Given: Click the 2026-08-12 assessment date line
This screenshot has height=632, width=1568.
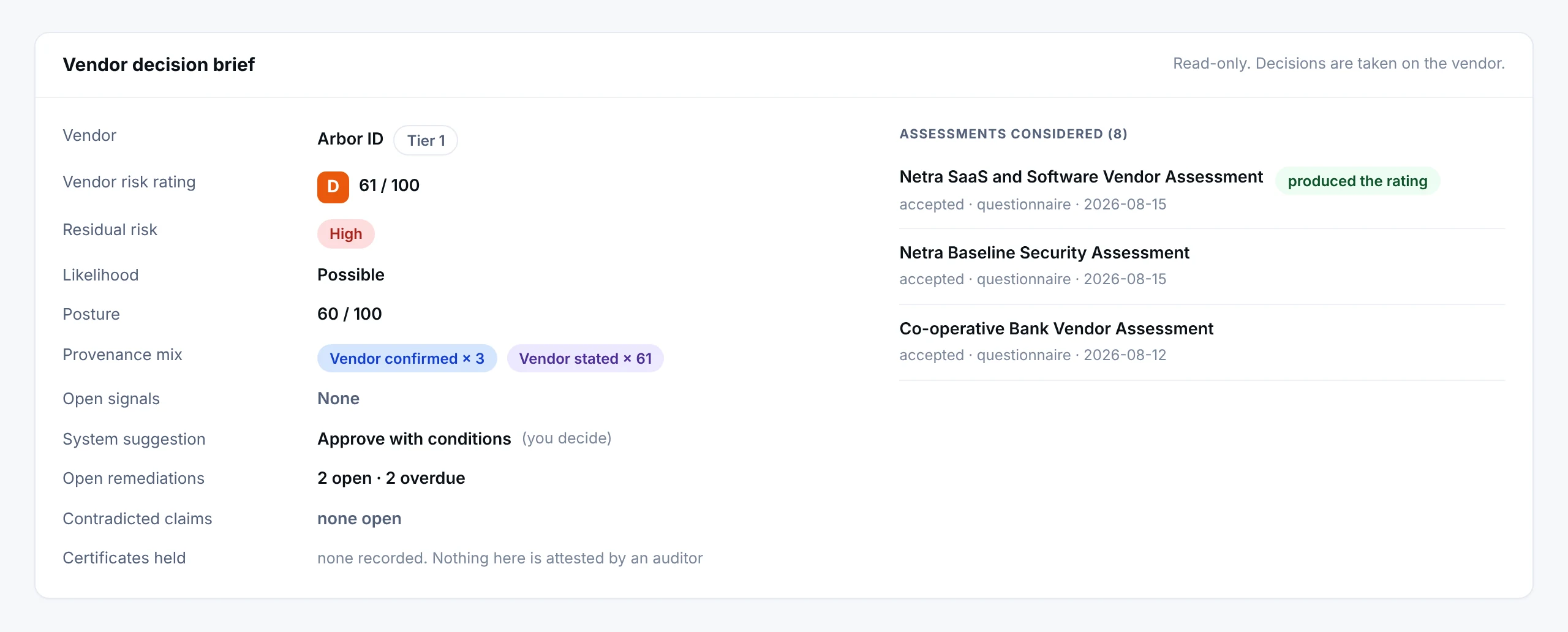Looking at the screenshot, I should 1033,355.
